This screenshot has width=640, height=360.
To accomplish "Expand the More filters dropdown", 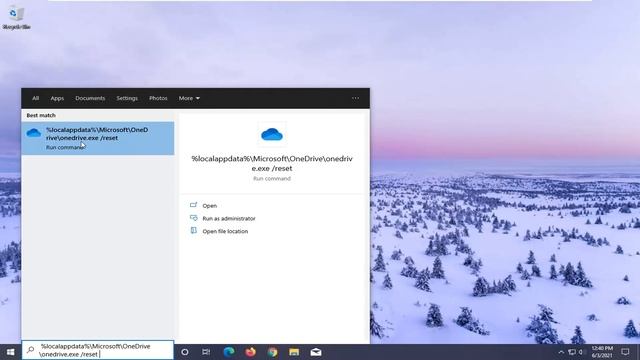I will tap(189, 98).
